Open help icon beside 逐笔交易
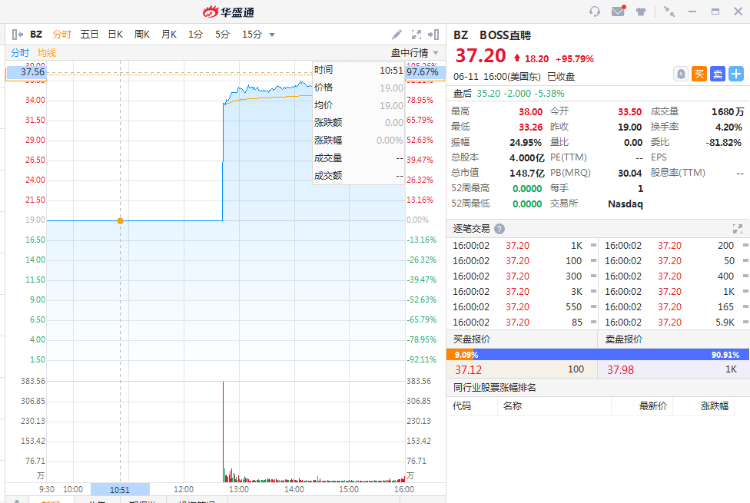 click(499, 229)
